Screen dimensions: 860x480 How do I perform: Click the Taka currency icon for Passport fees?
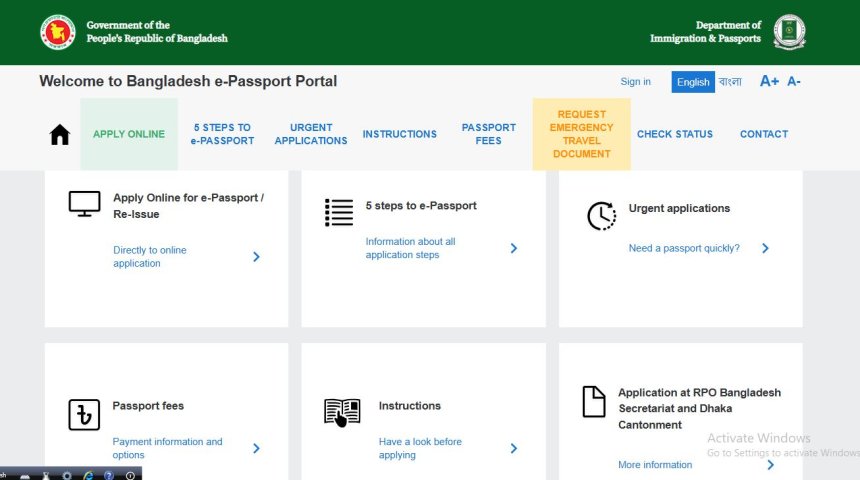point(84,415)
